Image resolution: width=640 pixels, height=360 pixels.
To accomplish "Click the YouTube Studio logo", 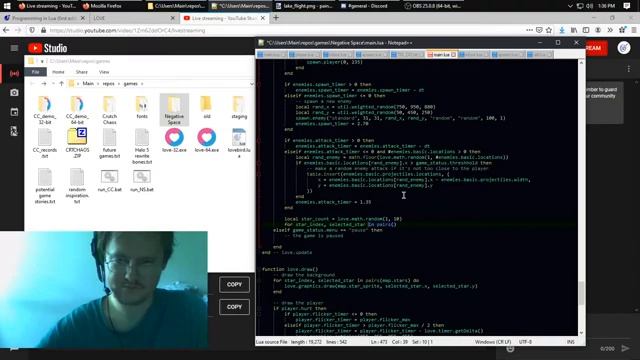I will 48,48.
